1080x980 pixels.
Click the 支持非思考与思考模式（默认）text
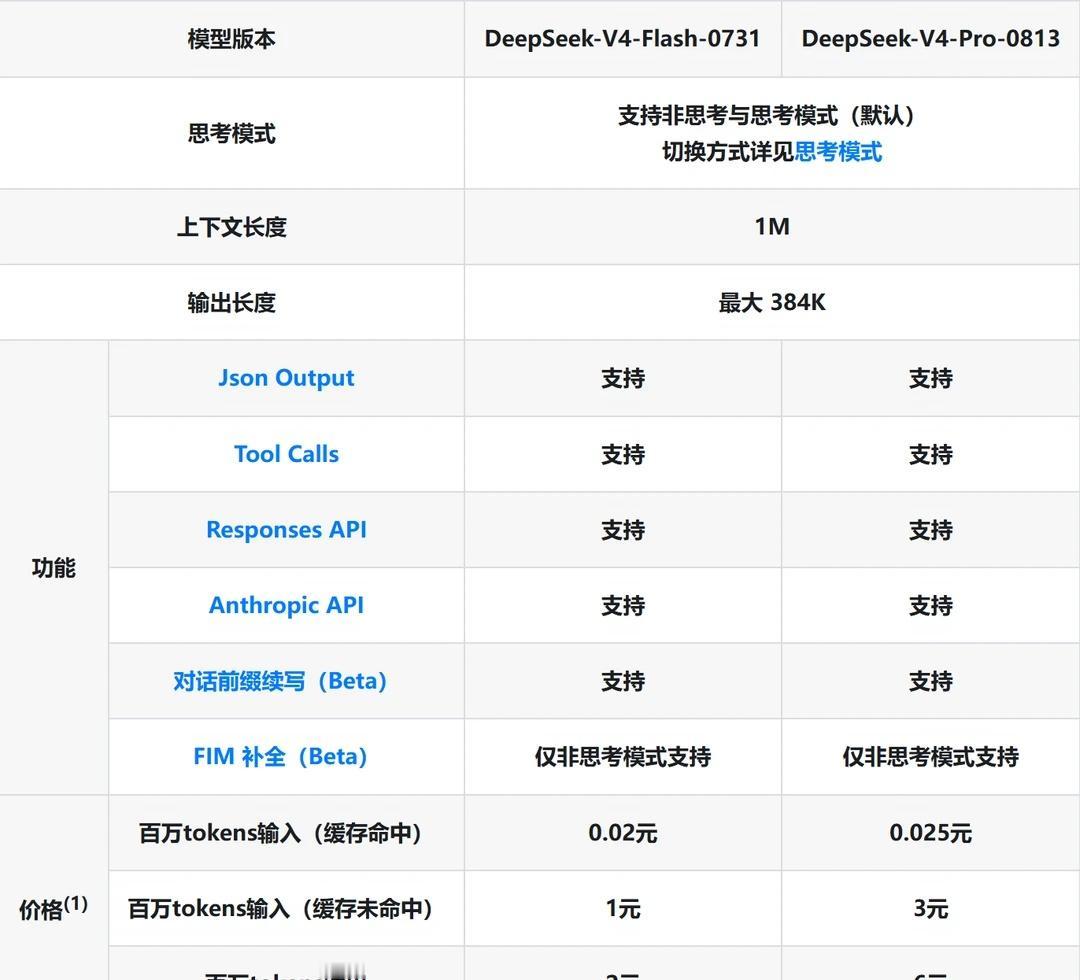pos(766,115)
